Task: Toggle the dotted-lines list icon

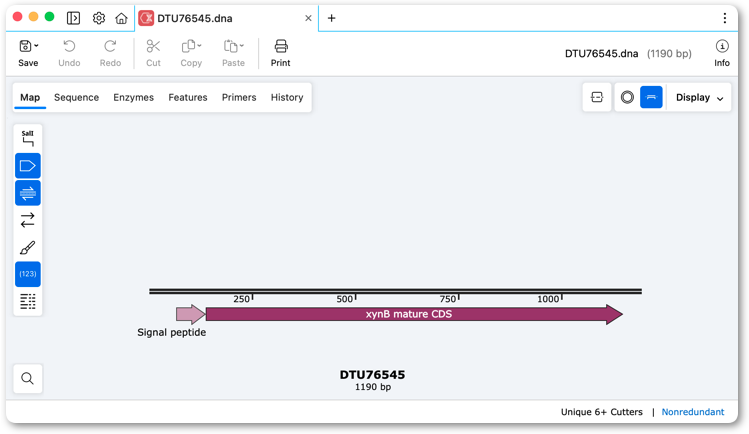Action: [28, 301]
